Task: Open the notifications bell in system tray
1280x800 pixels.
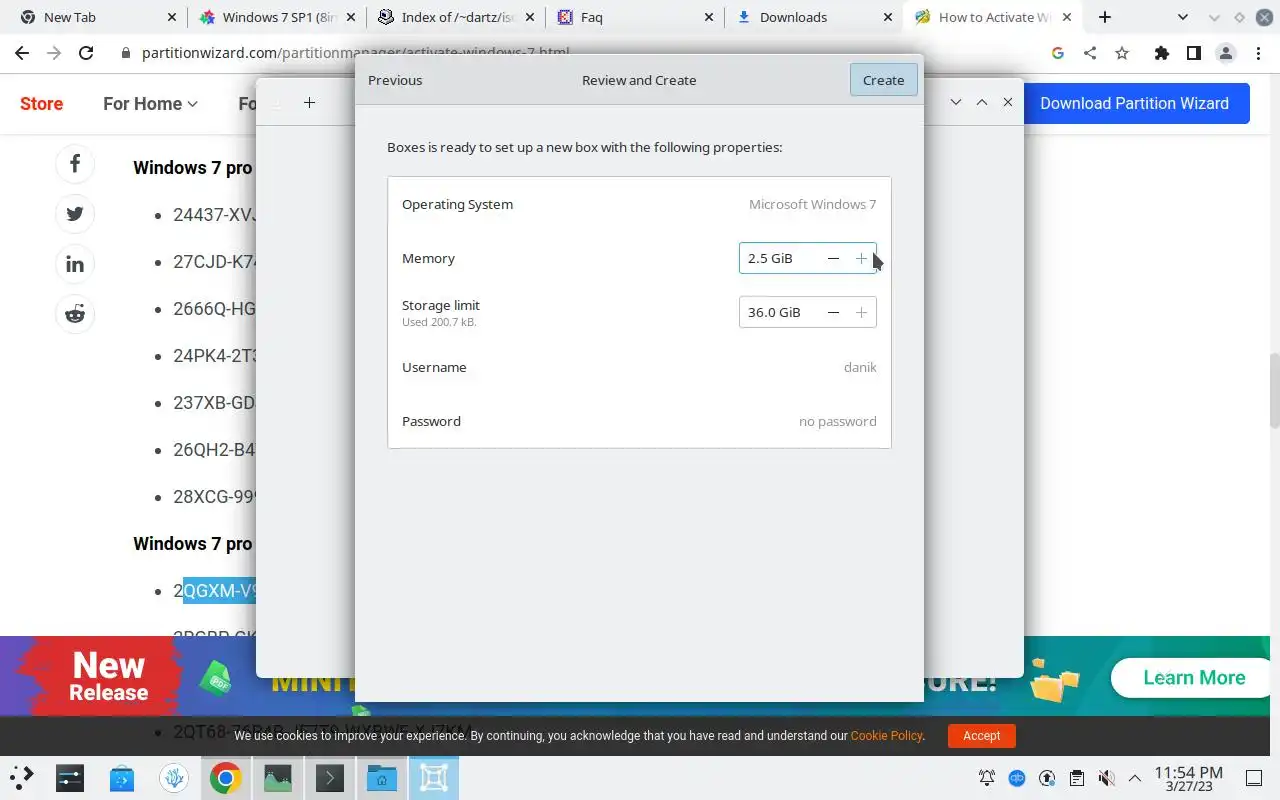Action: click(x=987, y=778)
